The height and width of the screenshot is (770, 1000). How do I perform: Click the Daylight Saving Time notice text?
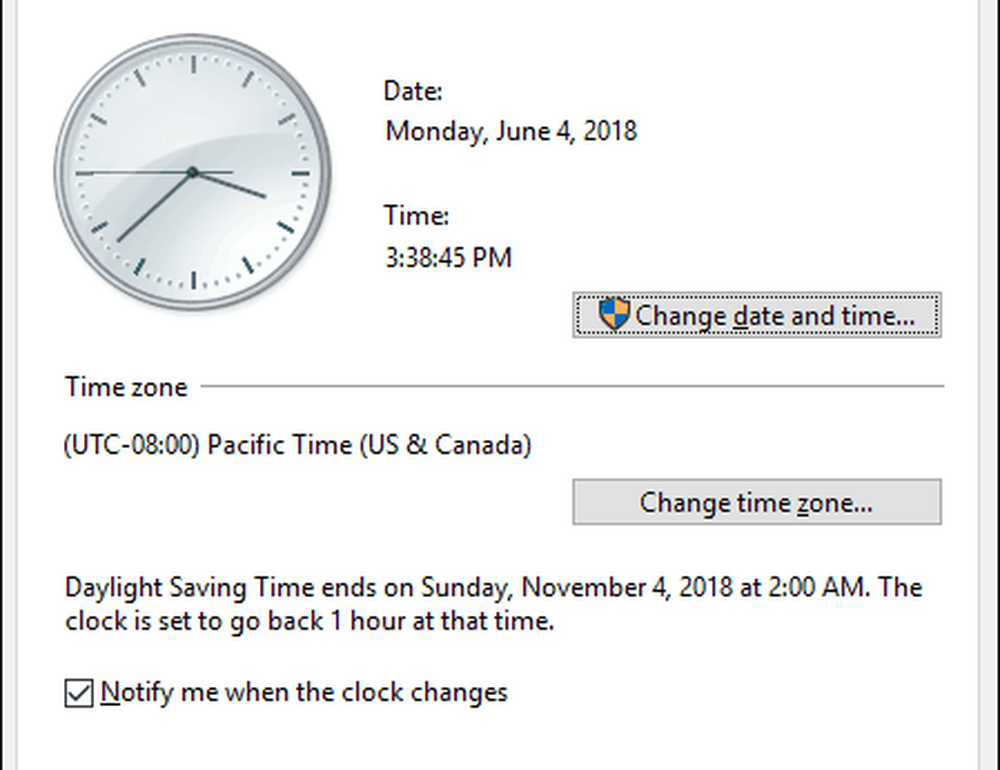tap(493, 604)
